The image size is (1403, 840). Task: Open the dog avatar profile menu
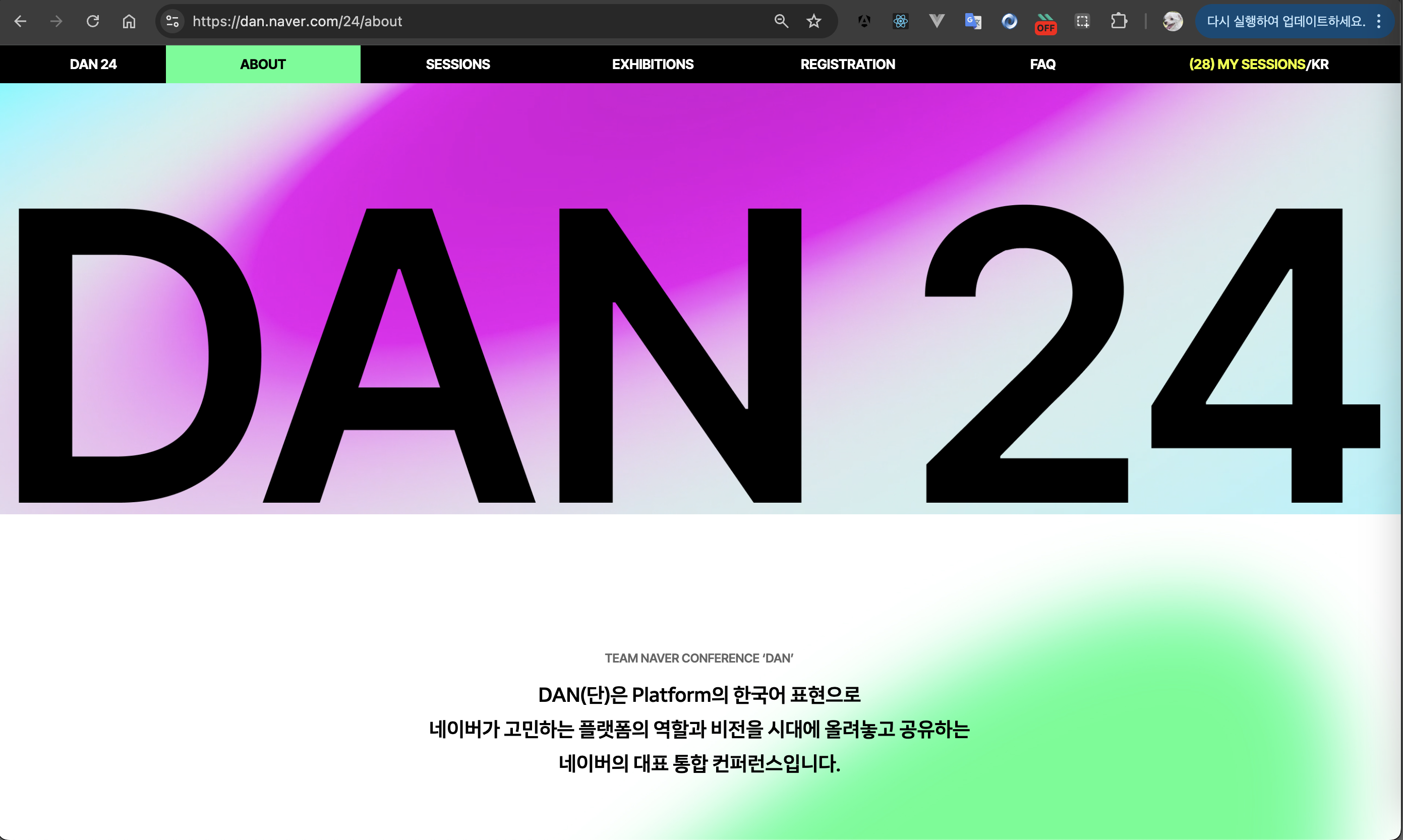[x=1172, y=22]
